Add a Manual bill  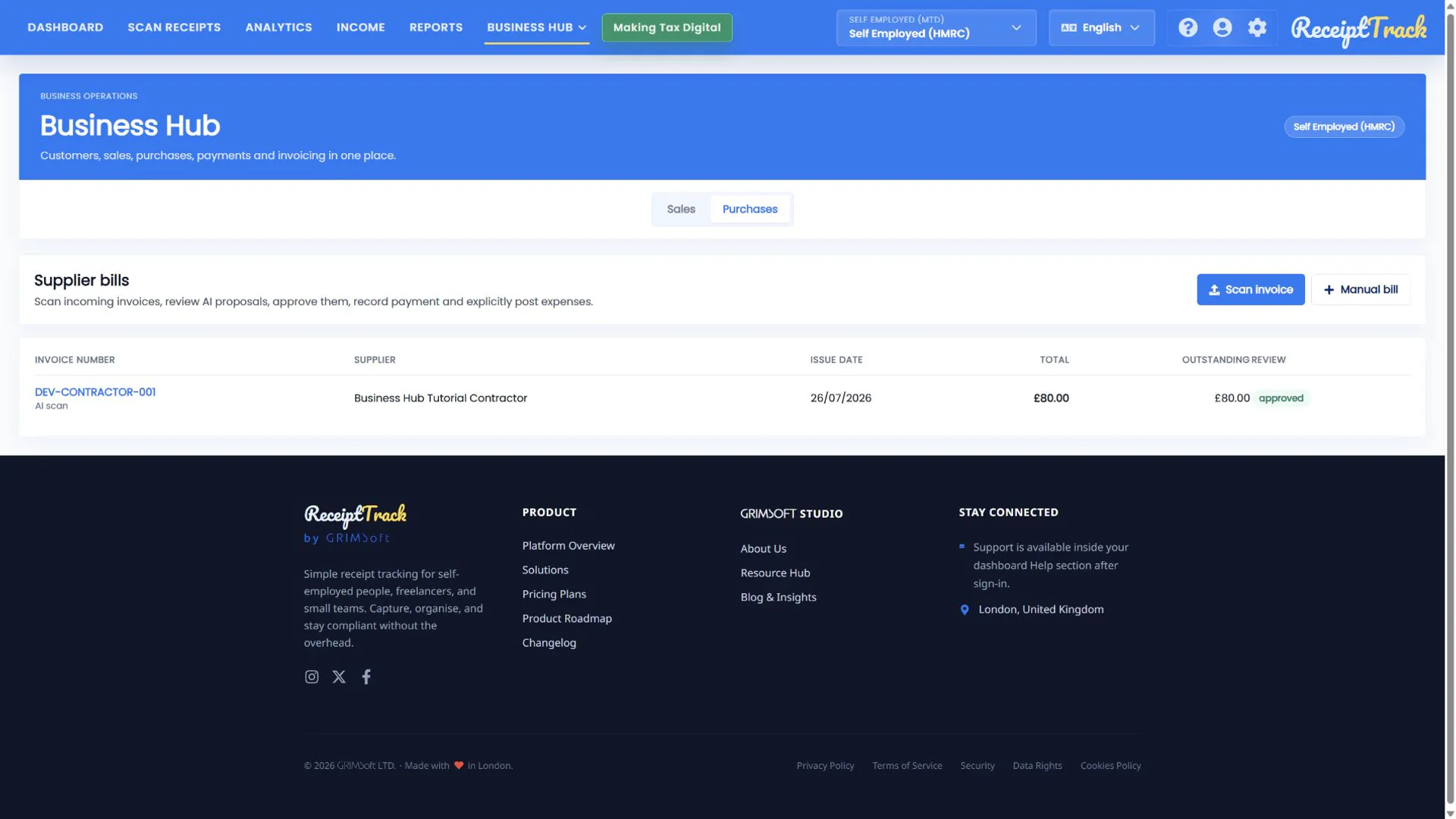click(x=1360, y=290)
